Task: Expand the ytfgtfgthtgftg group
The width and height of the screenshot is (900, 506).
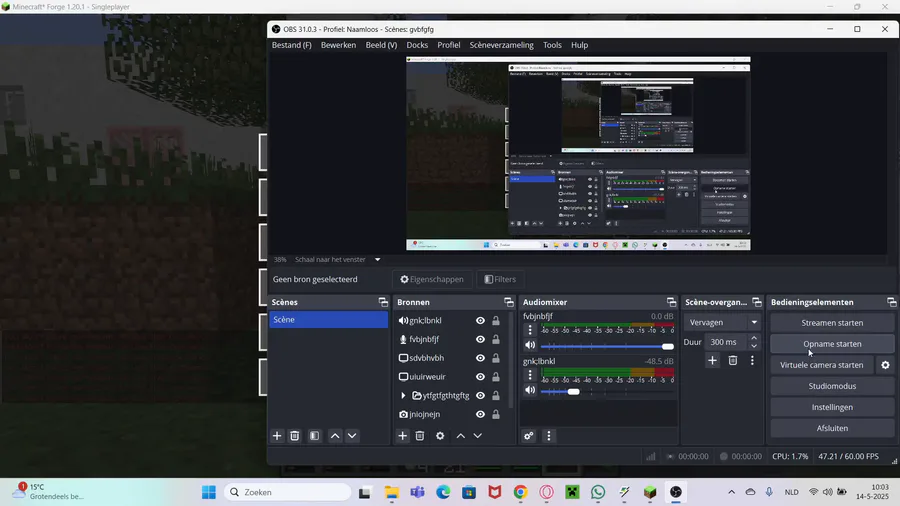Action: 403,396
